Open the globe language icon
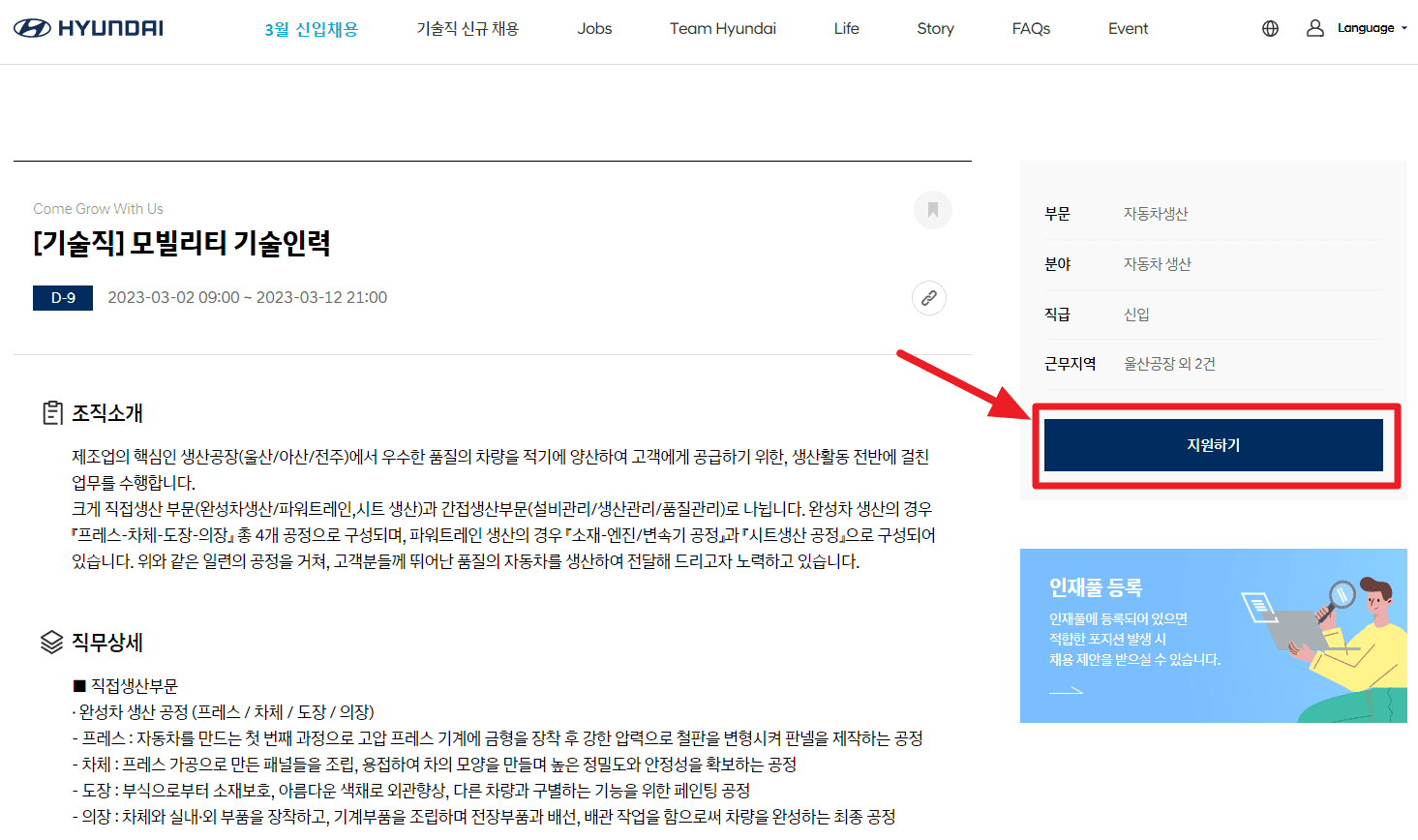Screen dimensions: 1418x840 (x=1270, y=29)
